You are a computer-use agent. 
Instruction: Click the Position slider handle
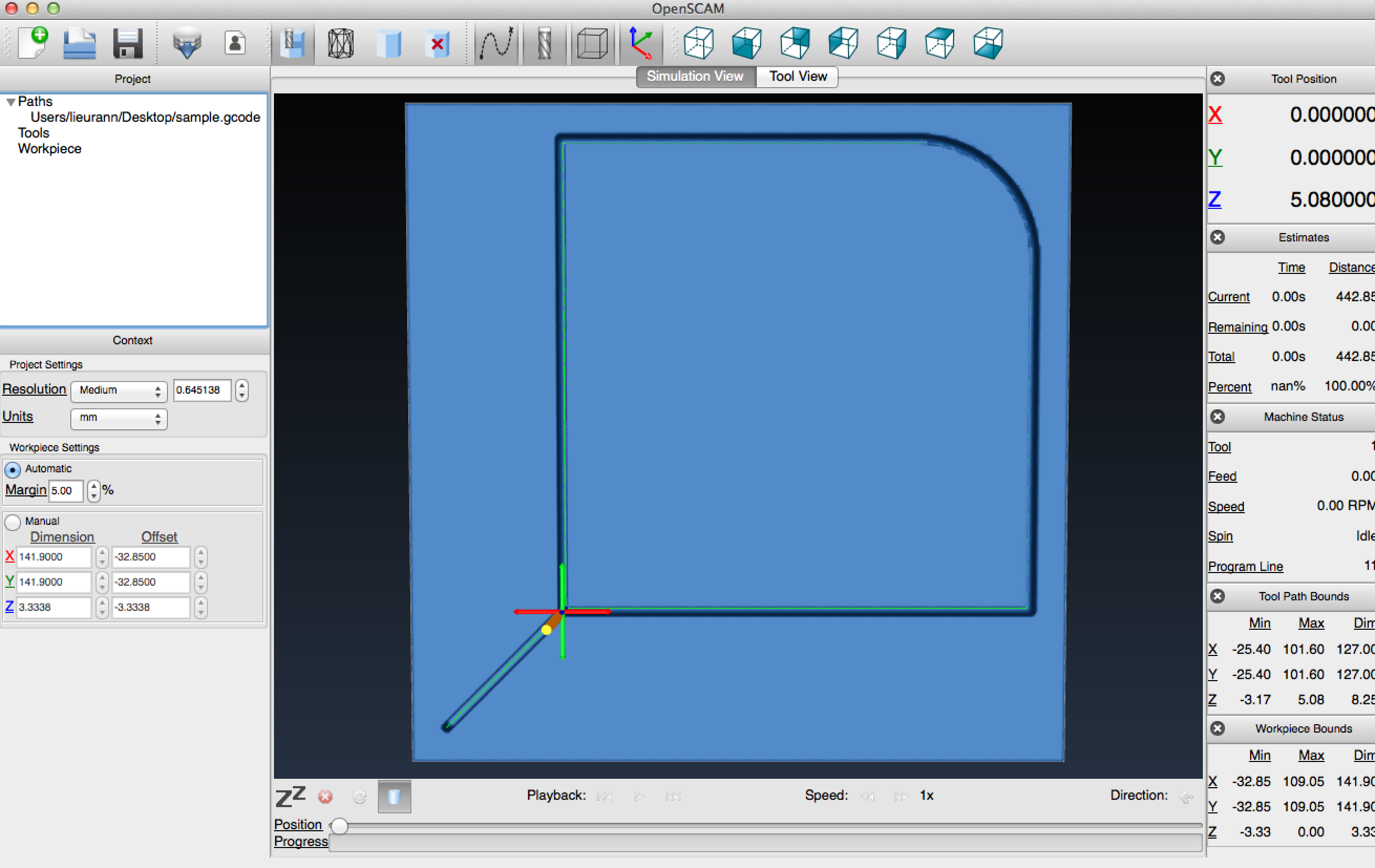[339, 825]
